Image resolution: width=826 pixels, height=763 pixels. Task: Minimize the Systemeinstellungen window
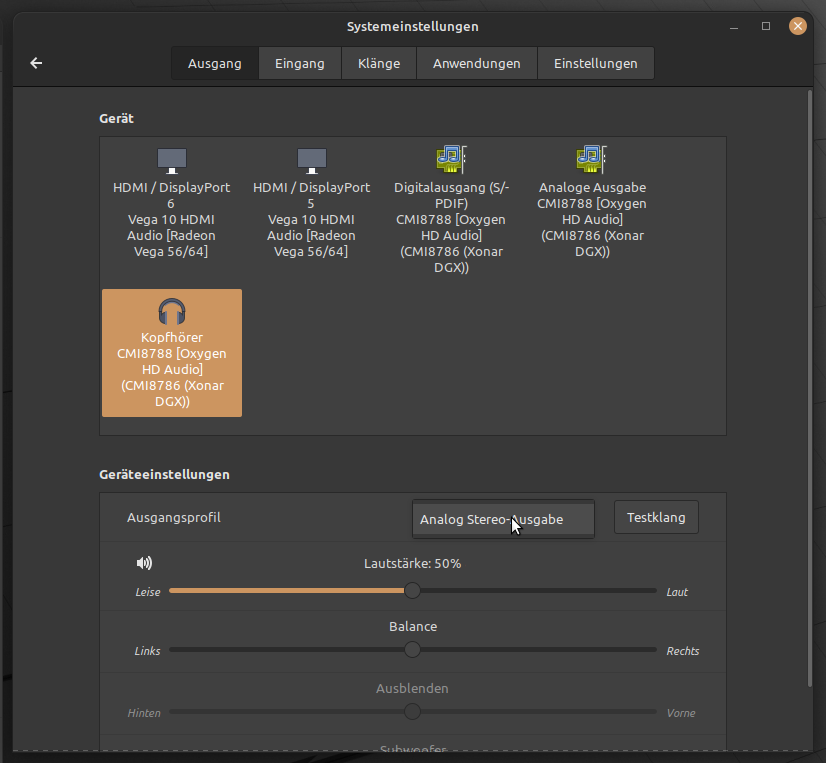(734, 26)
